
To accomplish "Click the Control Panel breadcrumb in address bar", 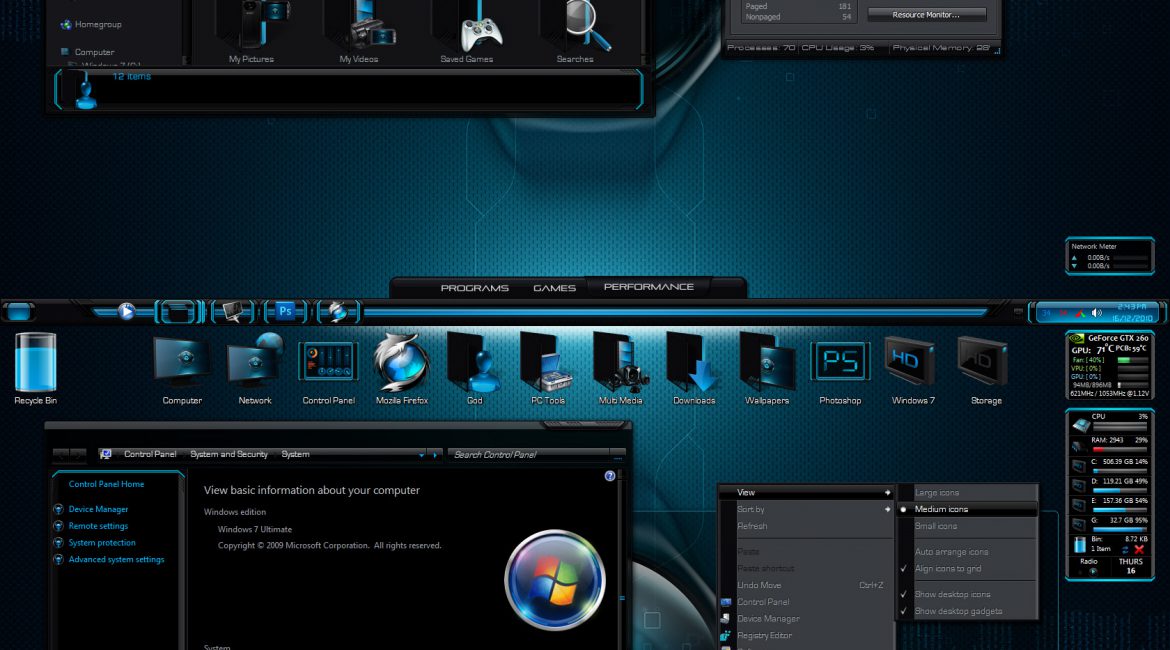I will coord(150,454).
